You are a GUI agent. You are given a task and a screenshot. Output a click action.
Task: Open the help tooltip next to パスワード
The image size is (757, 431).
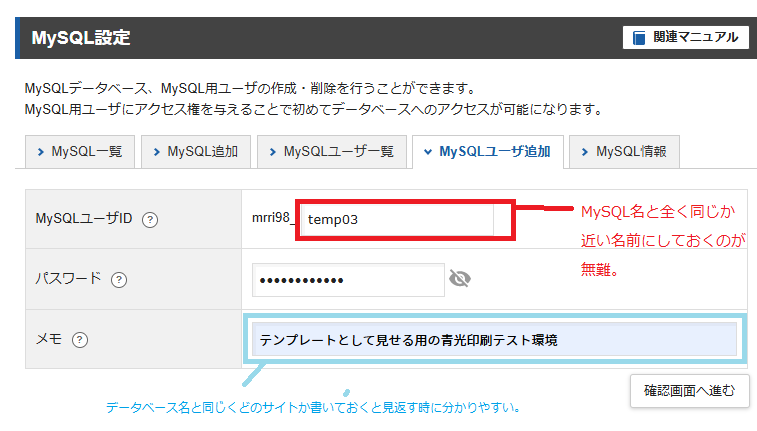click(x=119, y=280)
